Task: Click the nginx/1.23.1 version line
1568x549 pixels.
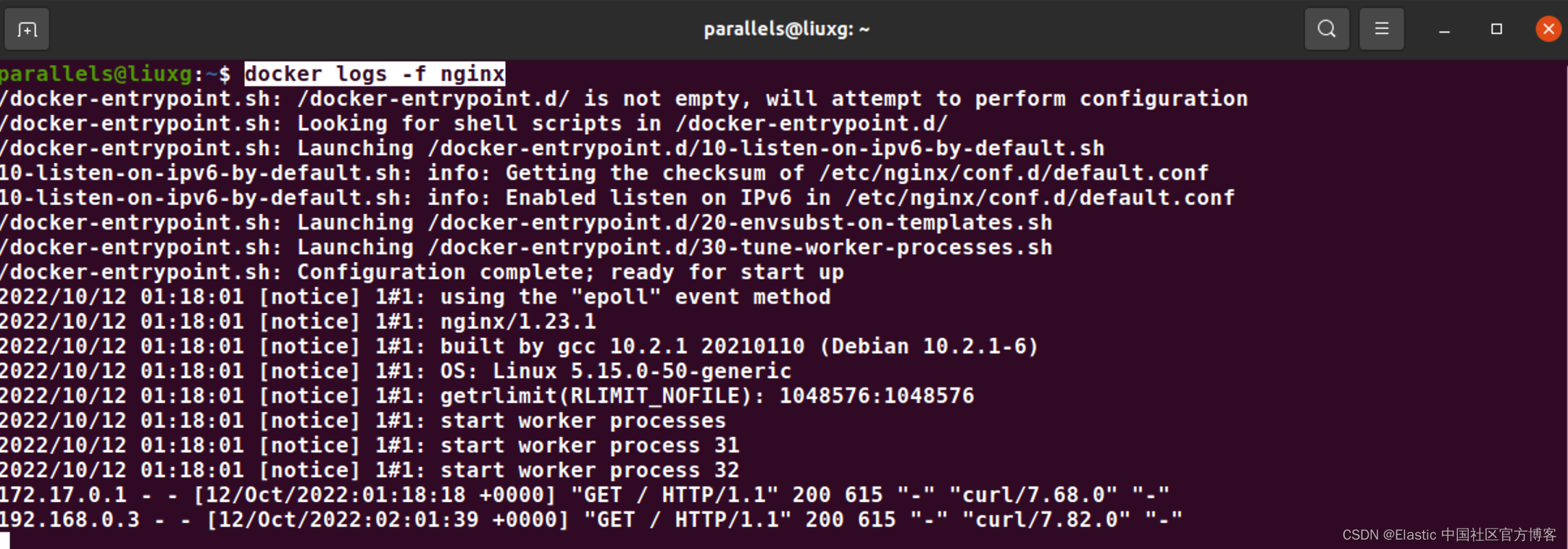Action: coord(298,322)
